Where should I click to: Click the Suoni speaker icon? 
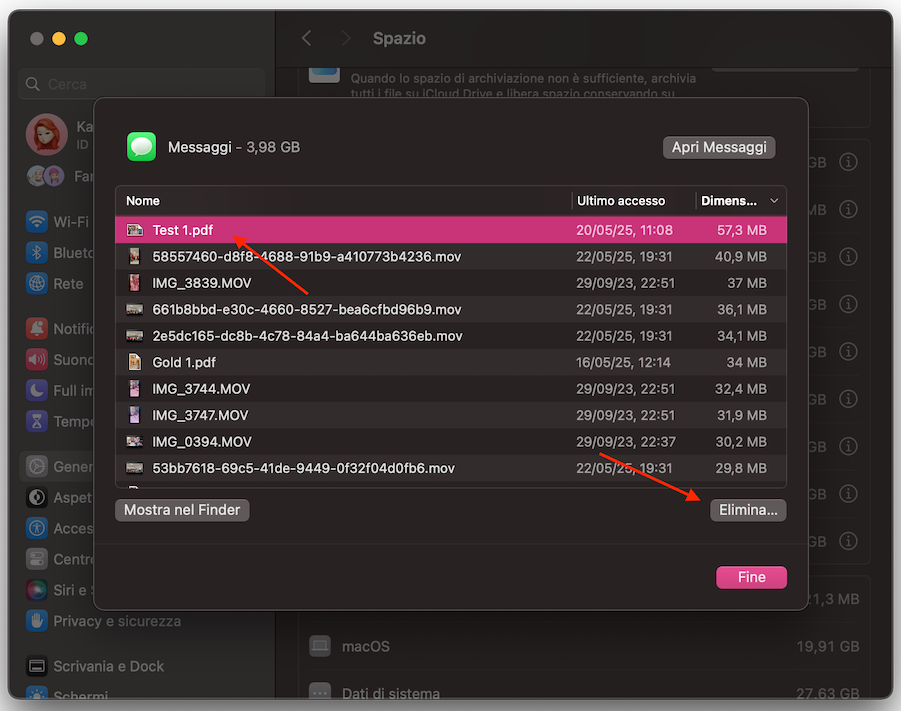tap(36, 359)
